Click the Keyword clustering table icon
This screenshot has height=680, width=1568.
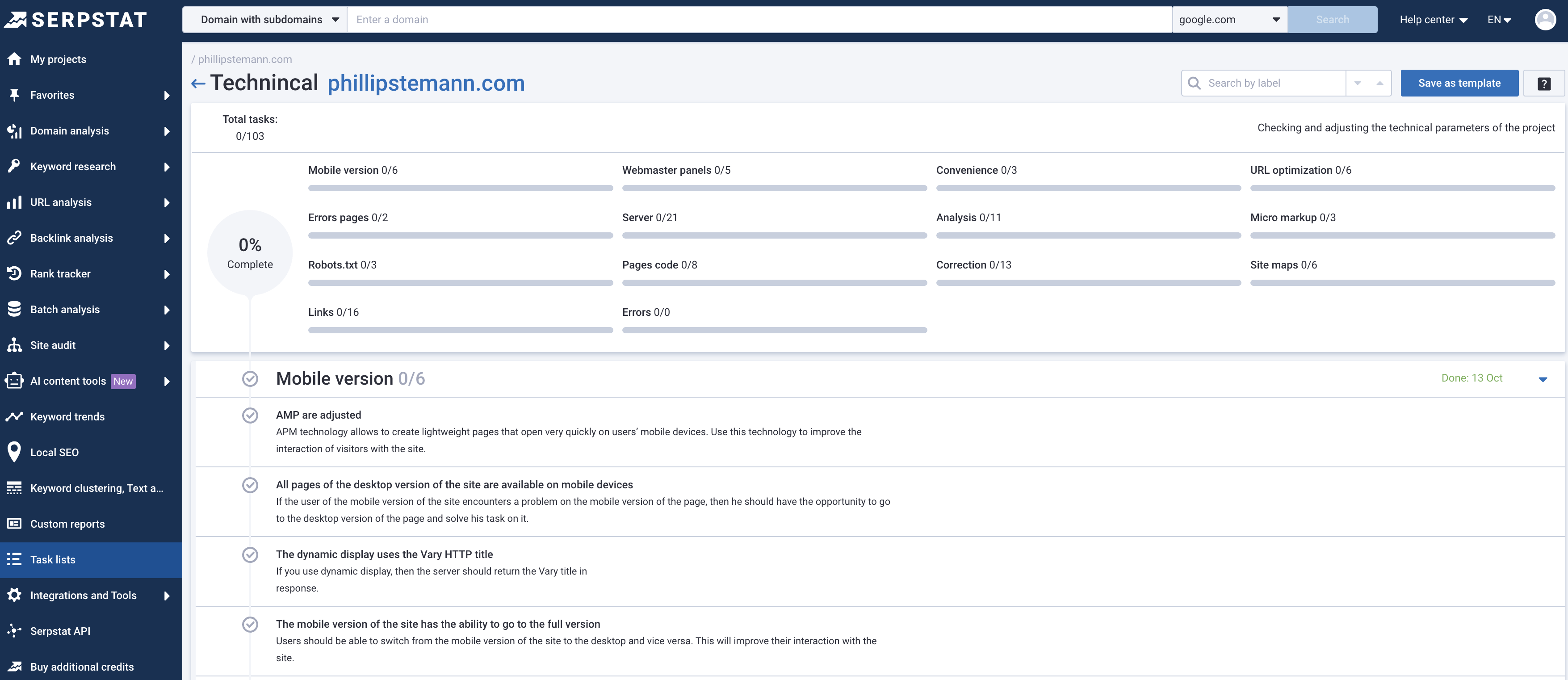pyautogui.click(x=14, y=488)
